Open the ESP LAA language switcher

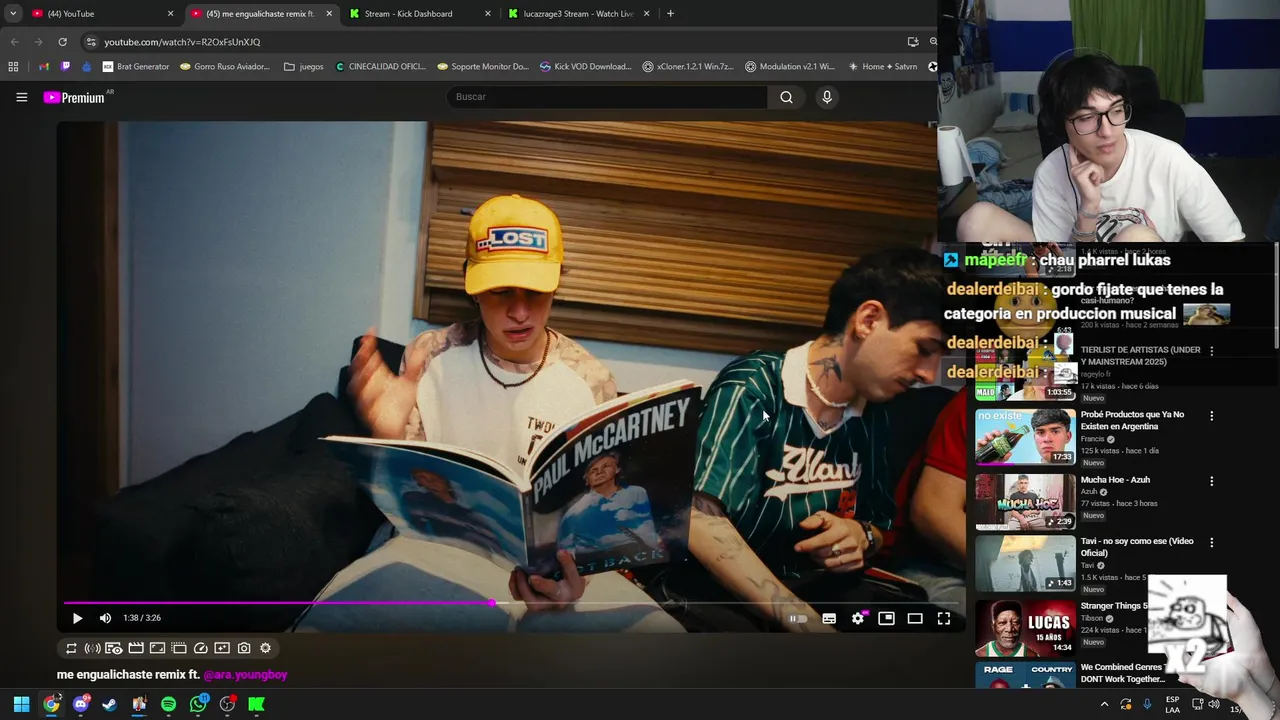(1172, 704)
